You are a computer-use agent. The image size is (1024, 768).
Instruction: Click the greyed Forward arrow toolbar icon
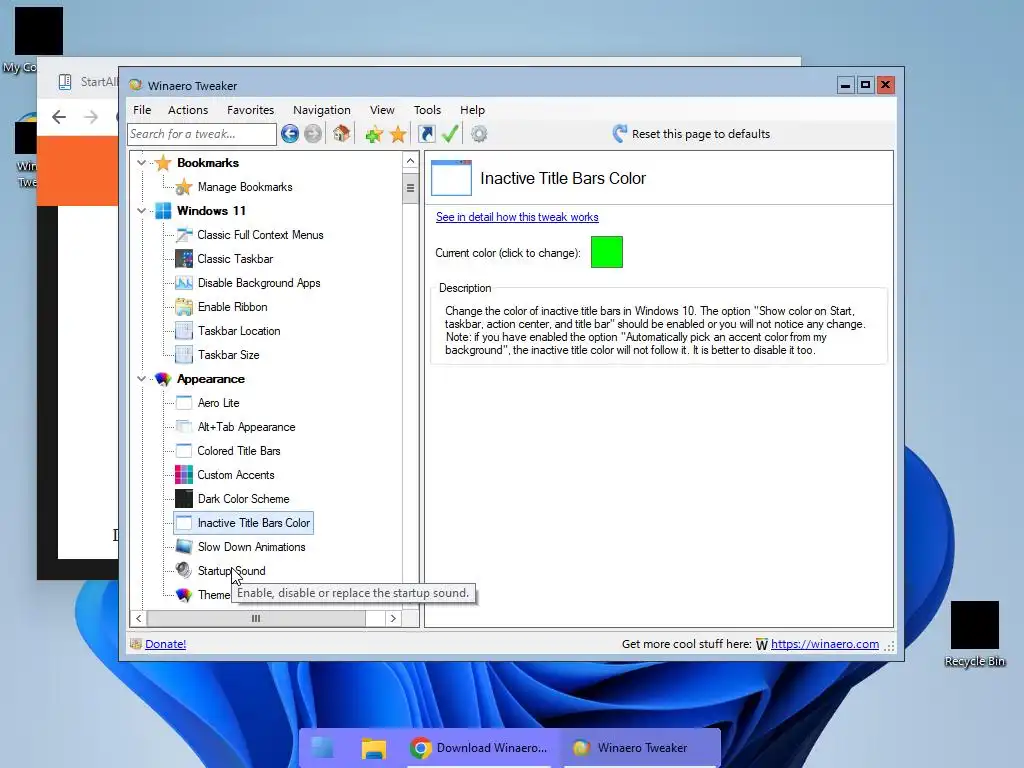click(313, 134)
